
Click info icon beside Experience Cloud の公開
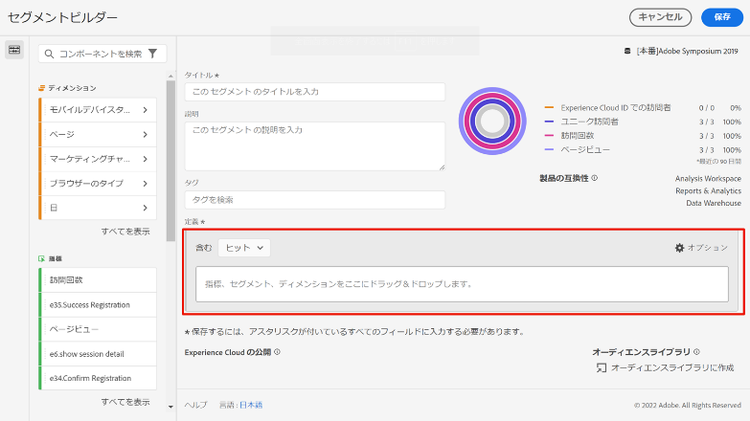[x=277, y=352]
